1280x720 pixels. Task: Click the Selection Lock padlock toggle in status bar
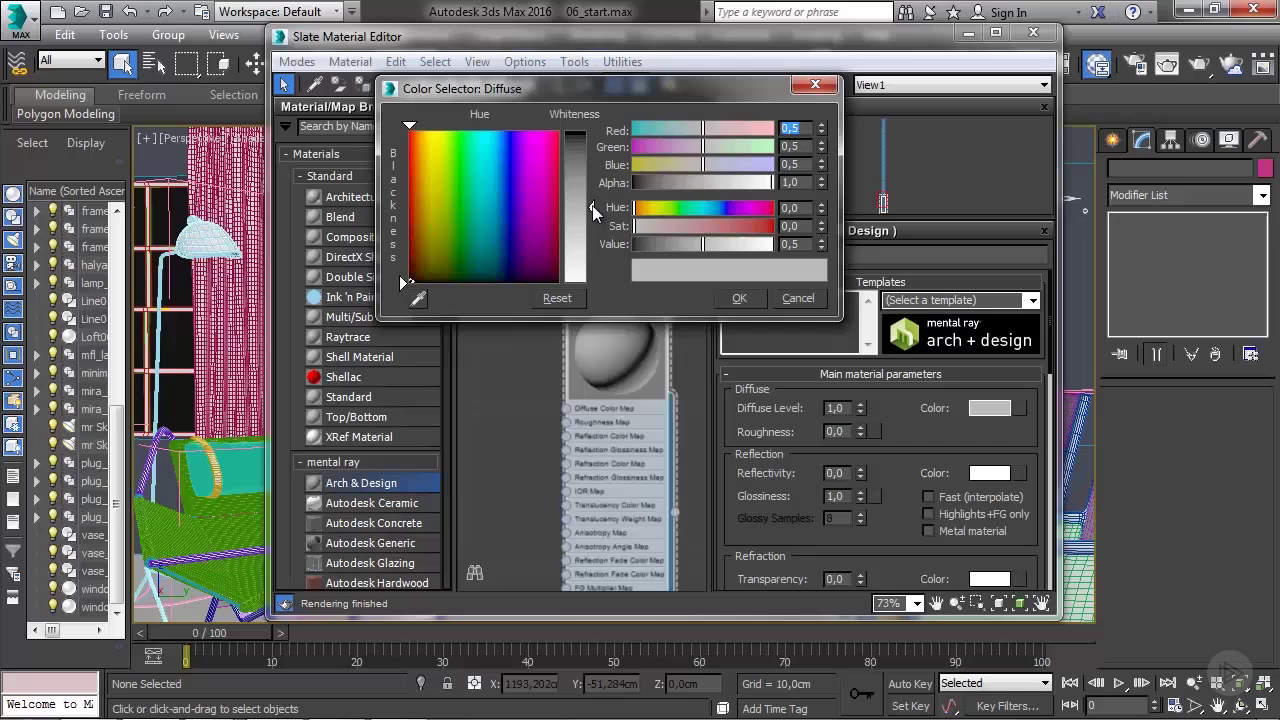[447, 684]
